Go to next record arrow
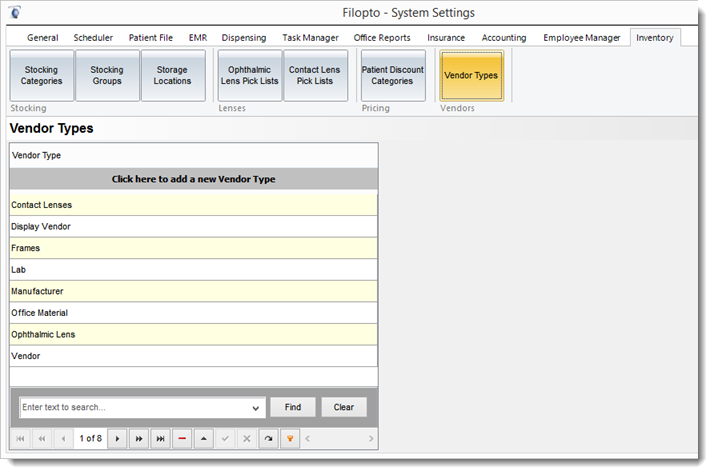Image resolution: width=713 pixels, height=474 pixels. (117, 439)
